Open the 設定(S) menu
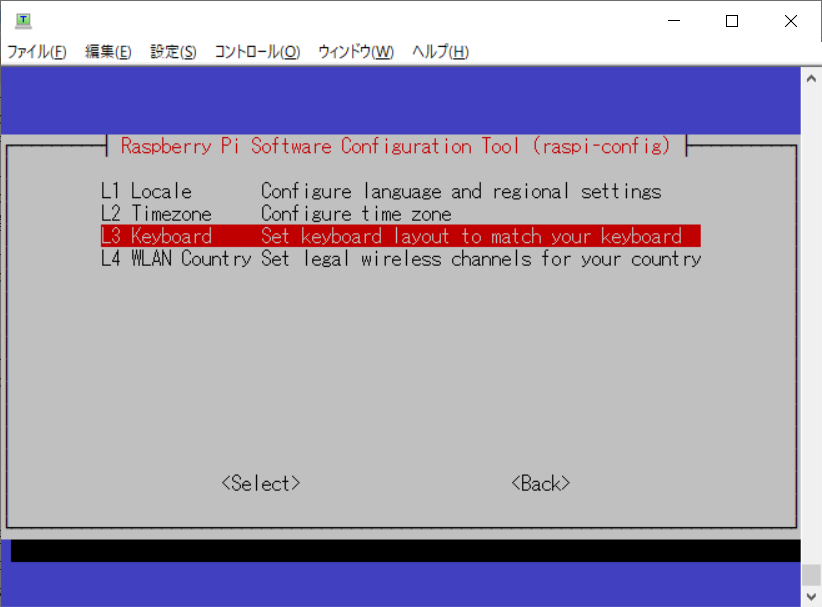 point(174,52)
